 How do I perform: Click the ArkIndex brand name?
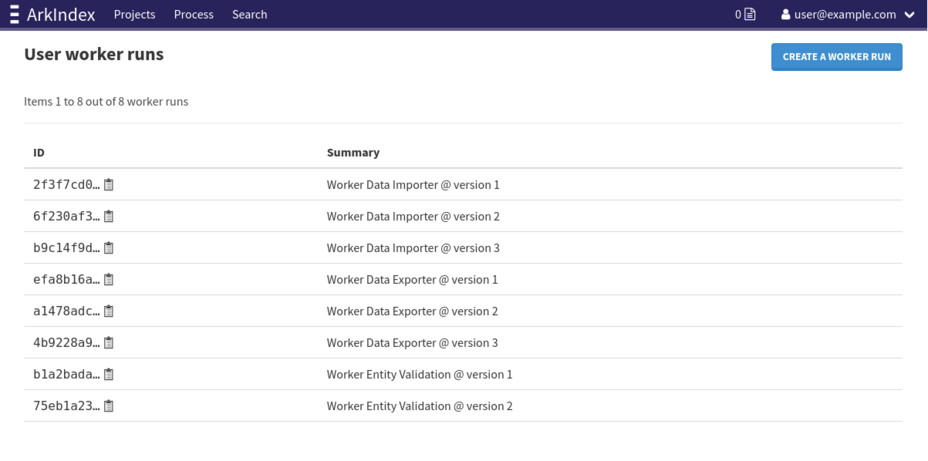(61, 14)
